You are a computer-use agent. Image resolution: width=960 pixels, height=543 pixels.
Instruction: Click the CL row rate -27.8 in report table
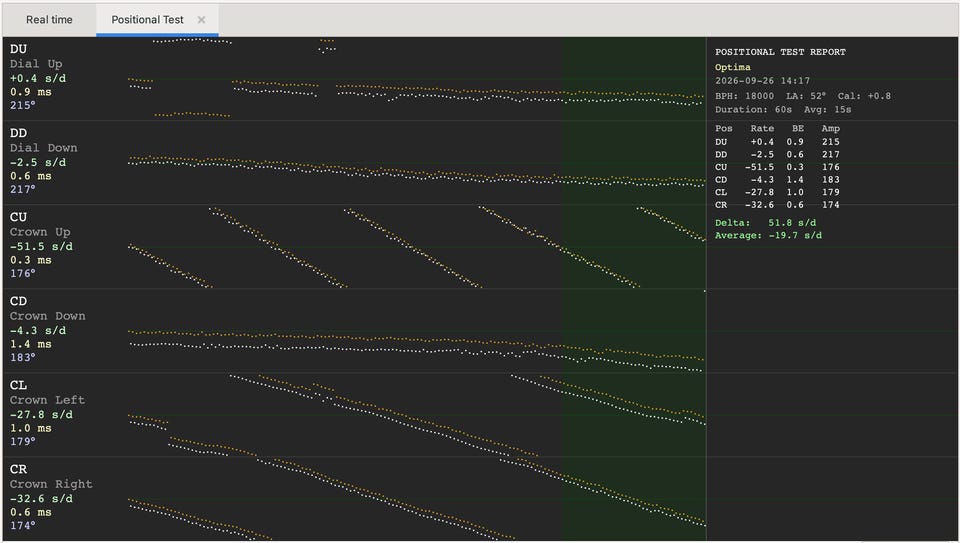759,192
